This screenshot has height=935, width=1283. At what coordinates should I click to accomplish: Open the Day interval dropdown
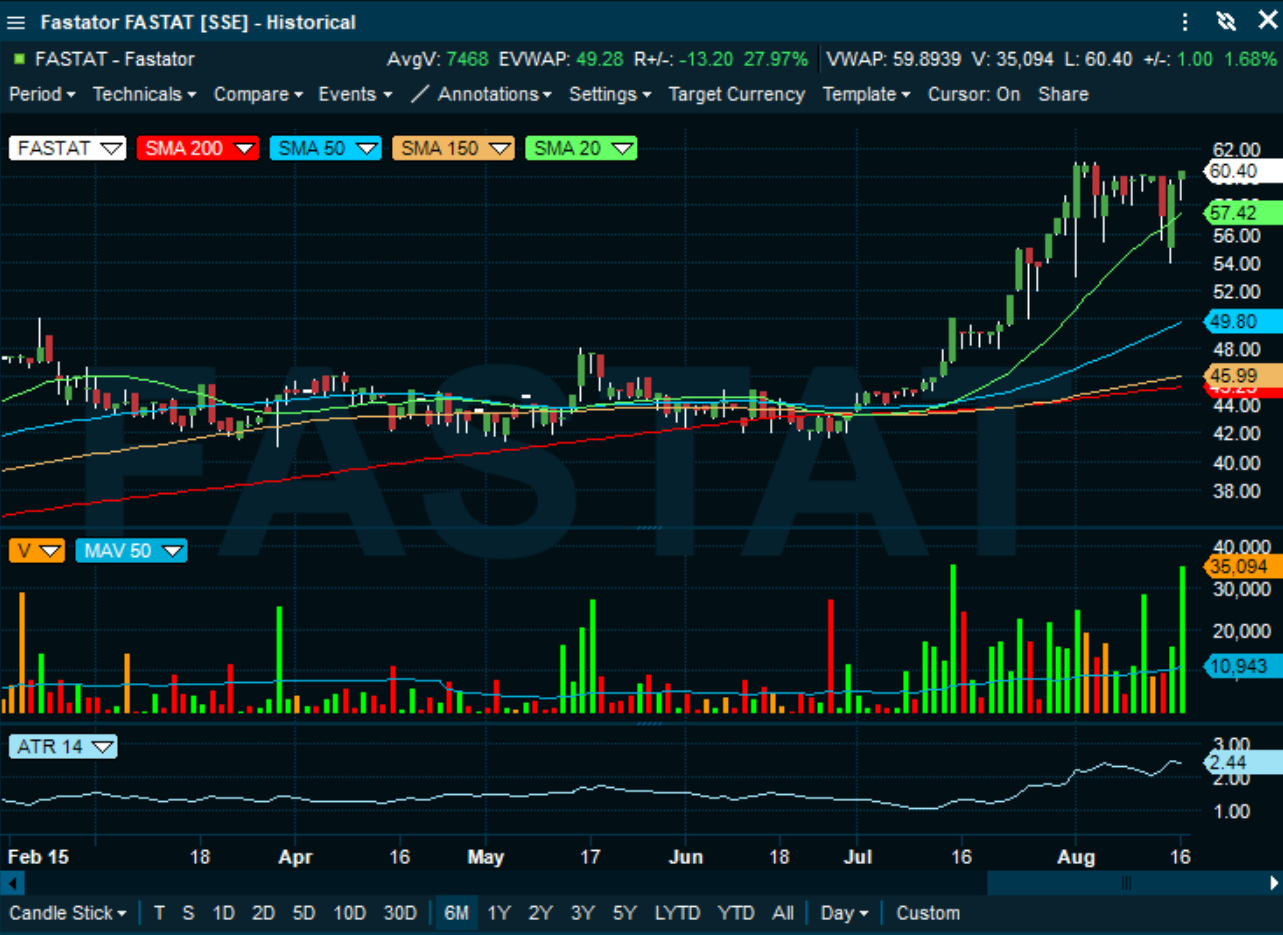coord(844,913)
